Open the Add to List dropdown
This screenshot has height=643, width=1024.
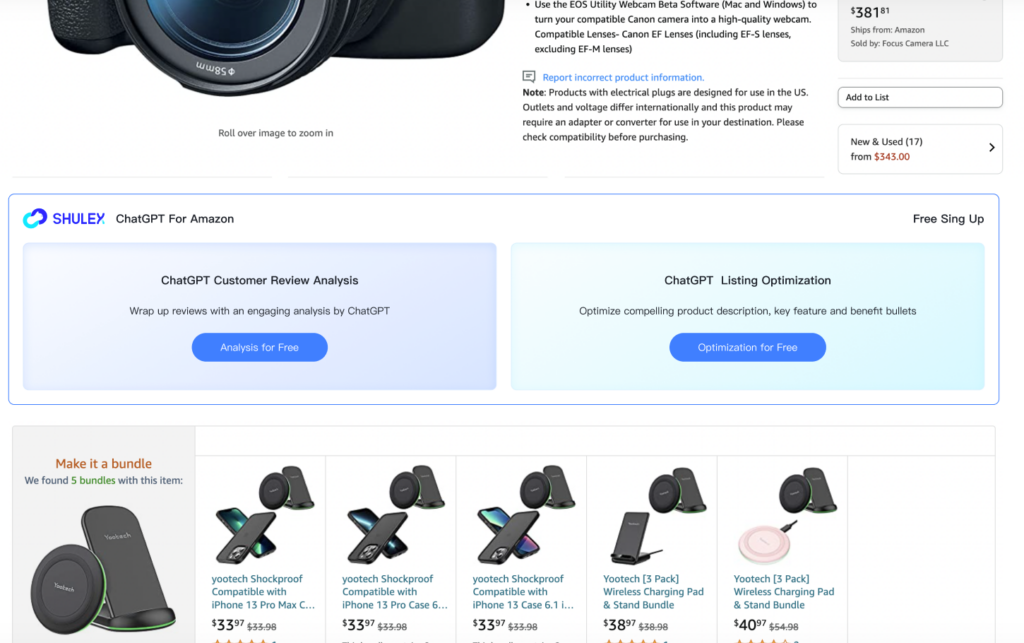920,97
